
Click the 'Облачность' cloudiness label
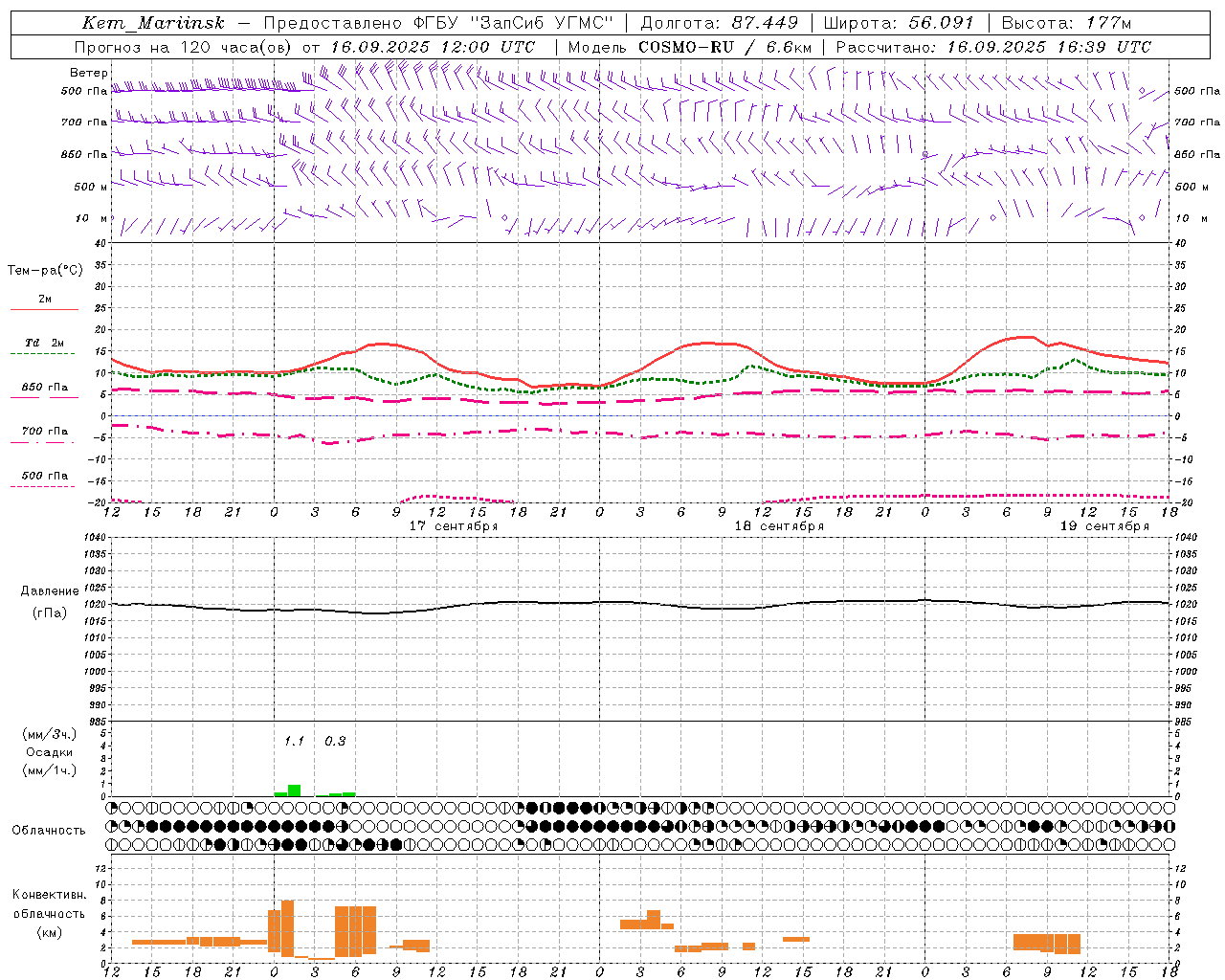pyautogui.click(x=49, y=831)
